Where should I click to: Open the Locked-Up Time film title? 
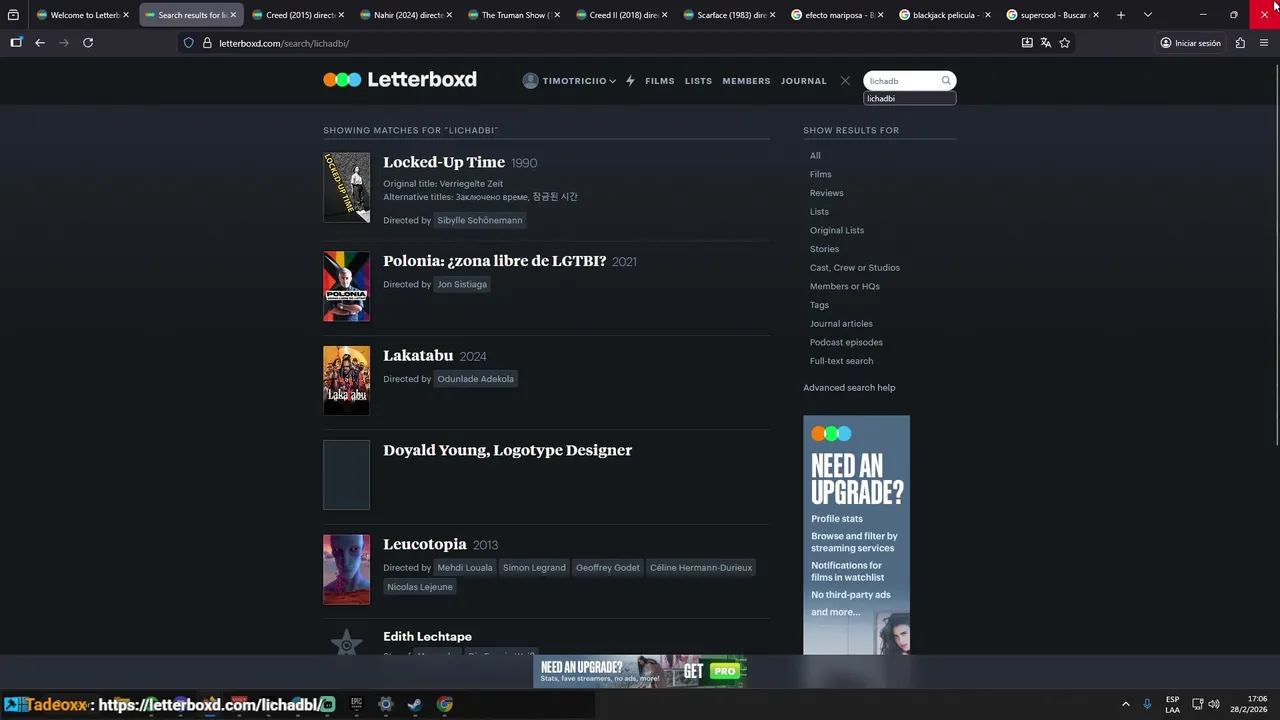[x=444, y=162]
